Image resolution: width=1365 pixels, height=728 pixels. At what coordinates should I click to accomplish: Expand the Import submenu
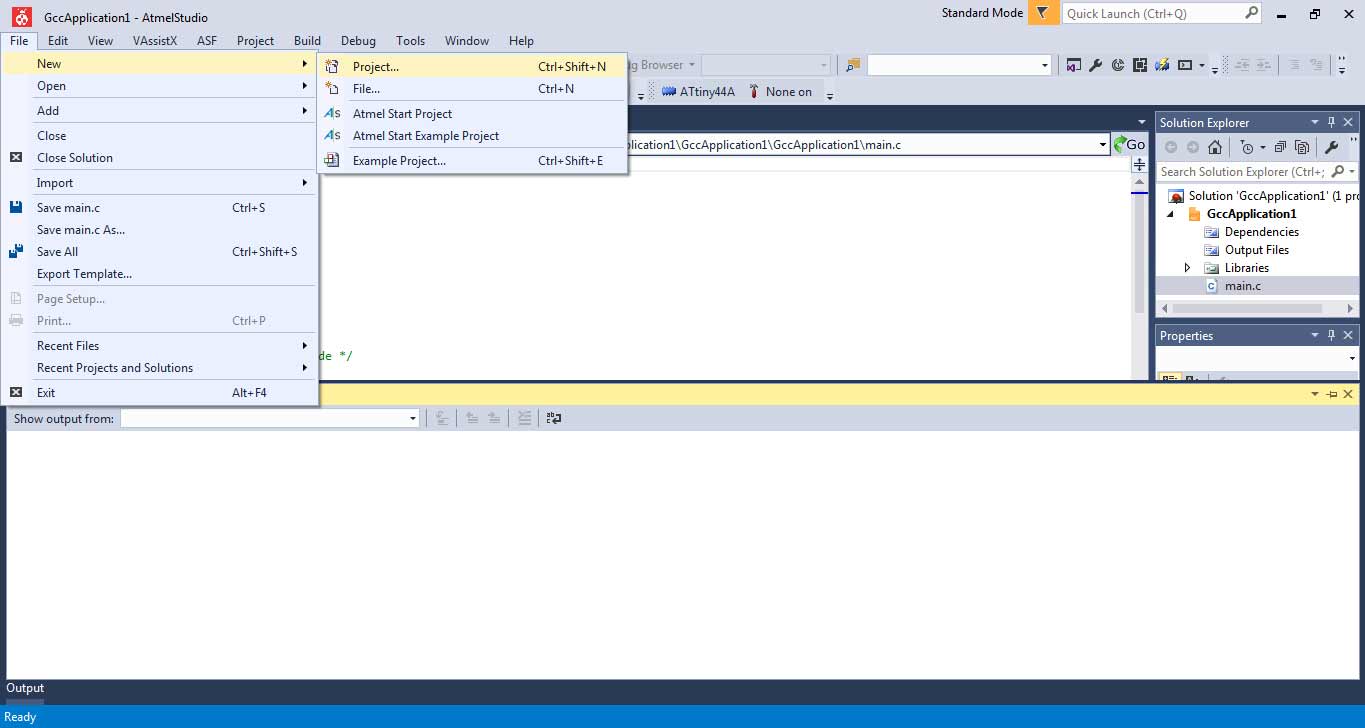[159, 182]
